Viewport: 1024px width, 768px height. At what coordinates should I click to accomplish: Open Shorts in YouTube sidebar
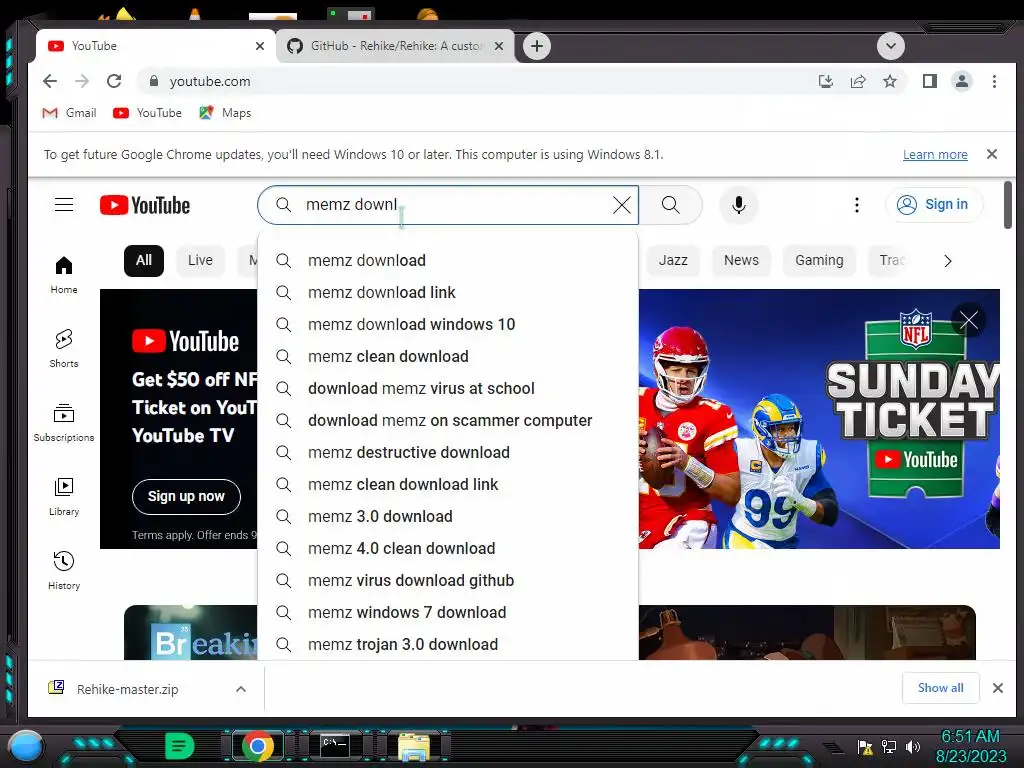point(64,349)
